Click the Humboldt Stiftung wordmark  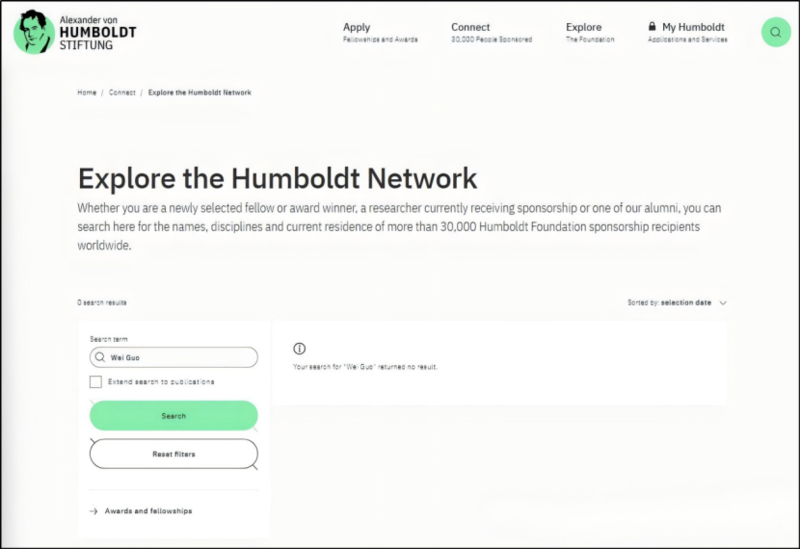click(x=98, y=32)
